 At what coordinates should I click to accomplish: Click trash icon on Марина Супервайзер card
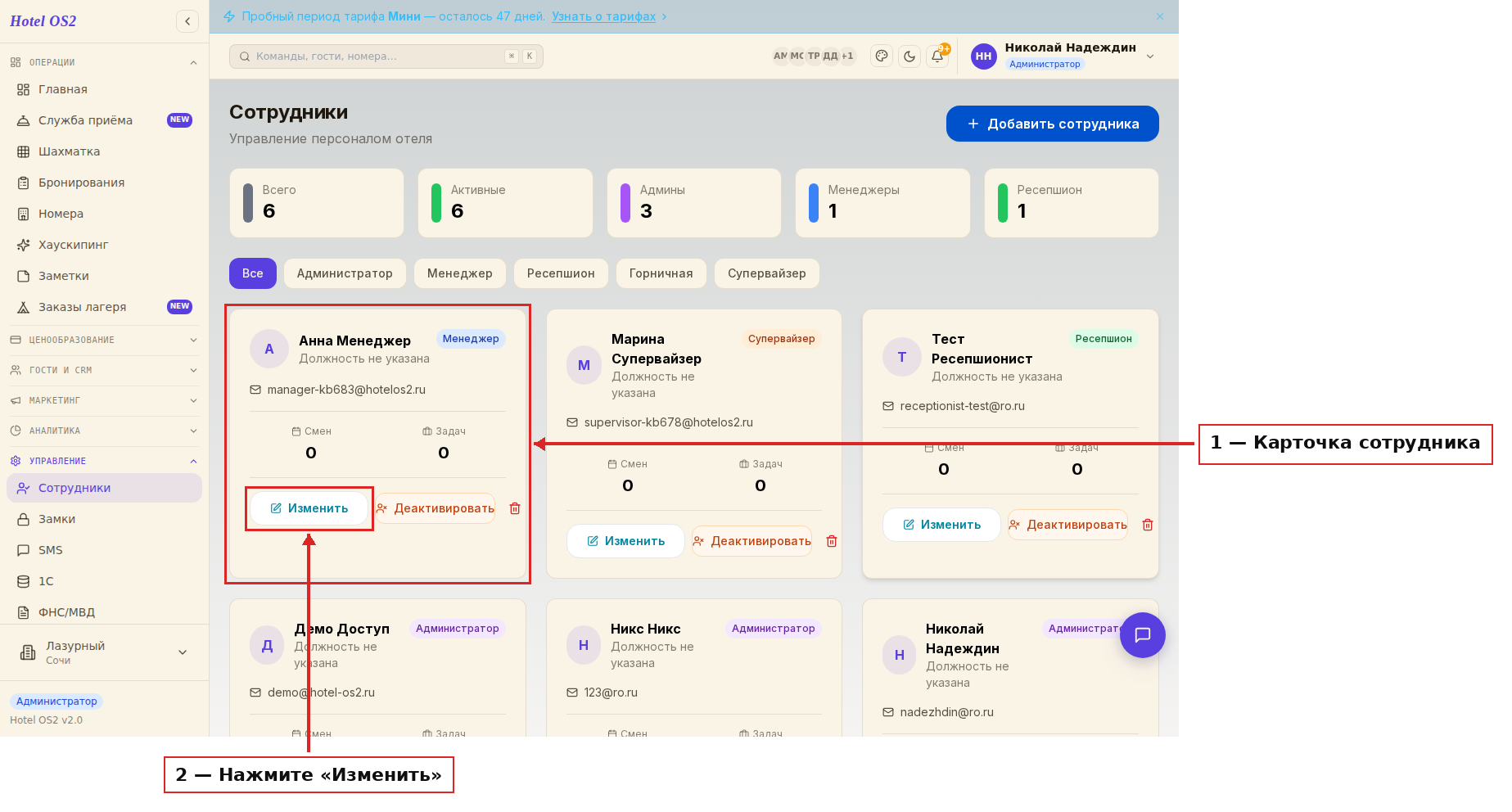point(832,541)
